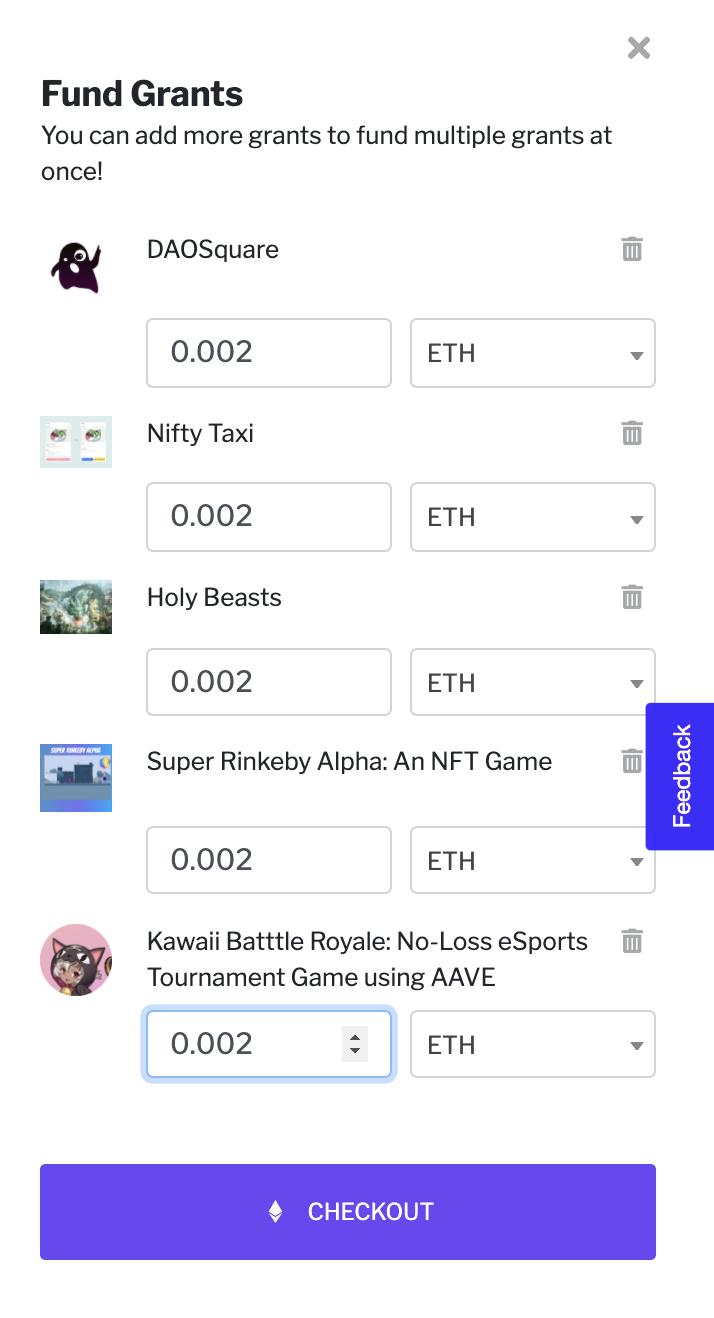Click the Super Rinkeby Alpha amount field
The width and height of the screenshot is (714, 1318).
(268, 860)
